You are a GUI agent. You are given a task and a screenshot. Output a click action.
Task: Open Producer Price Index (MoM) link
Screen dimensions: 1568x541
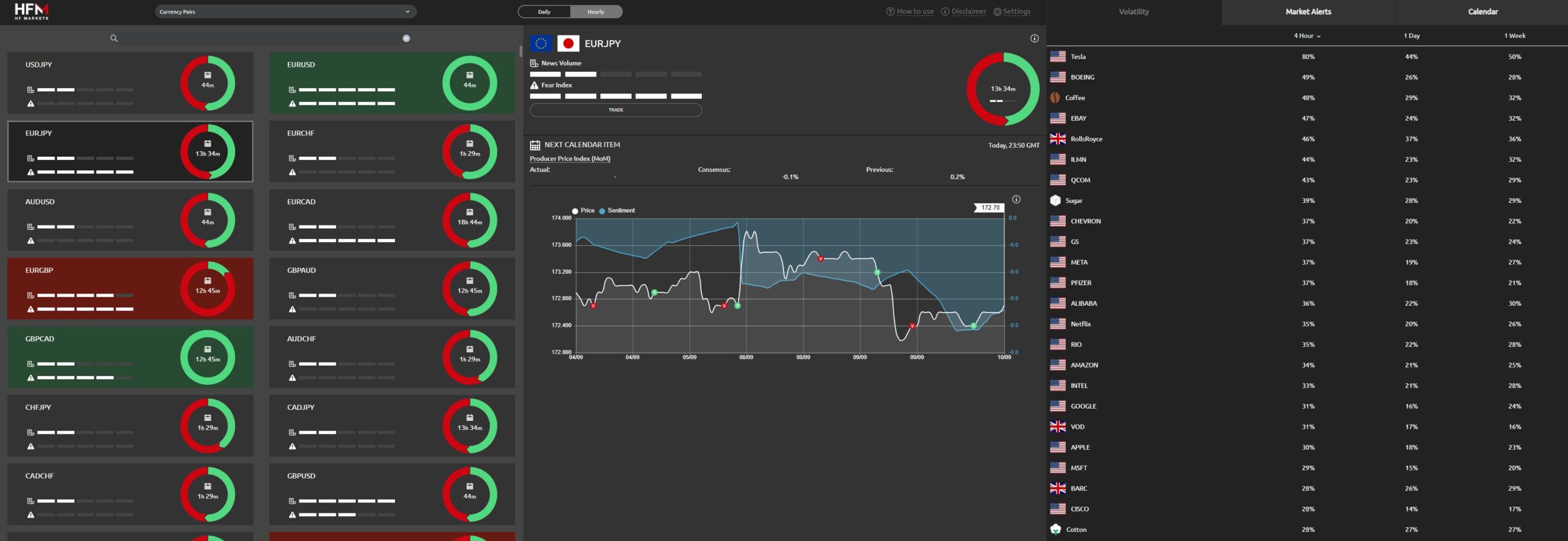click(x=570, y=159)
